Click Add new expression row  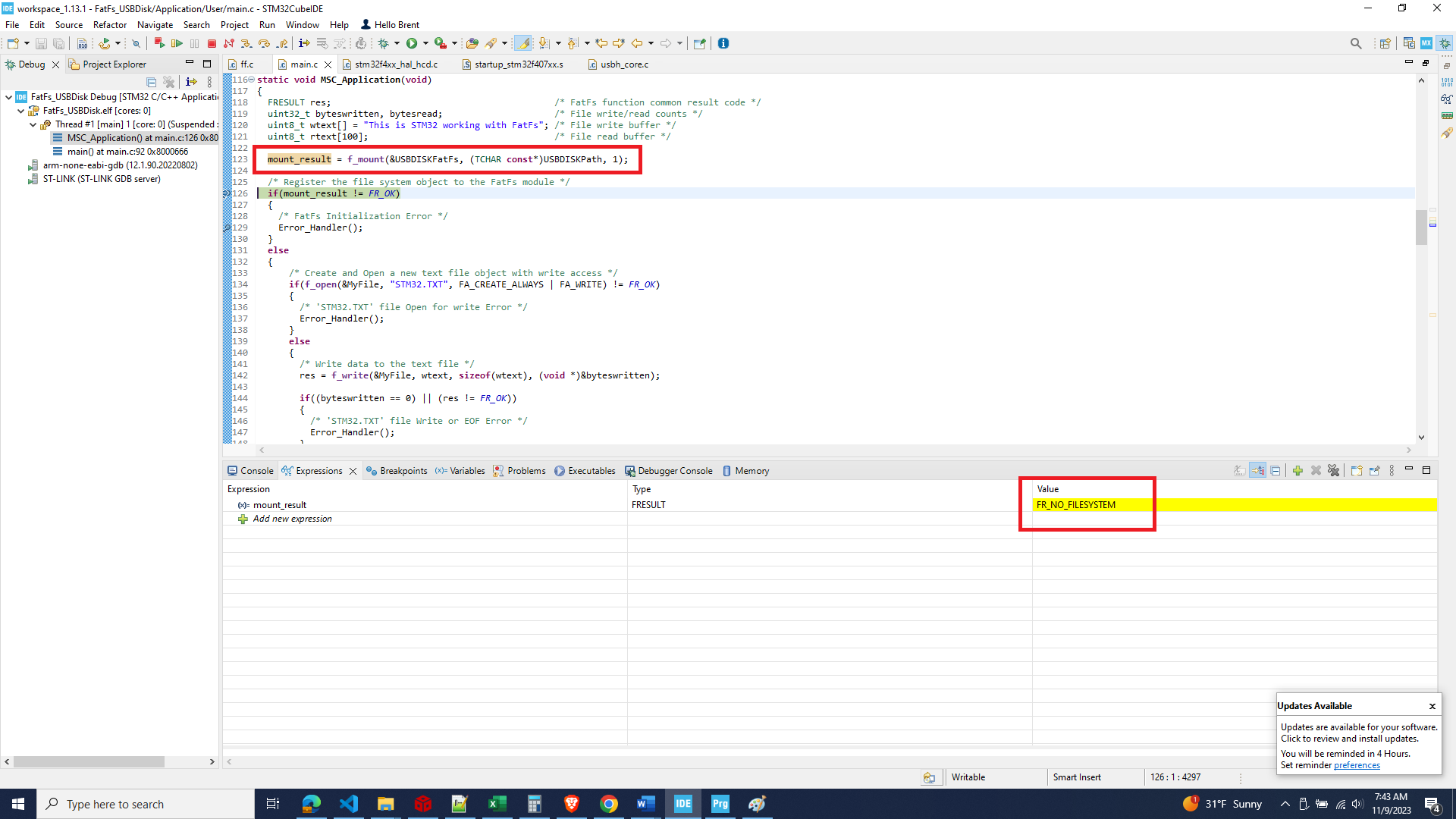tap(292, 519)
